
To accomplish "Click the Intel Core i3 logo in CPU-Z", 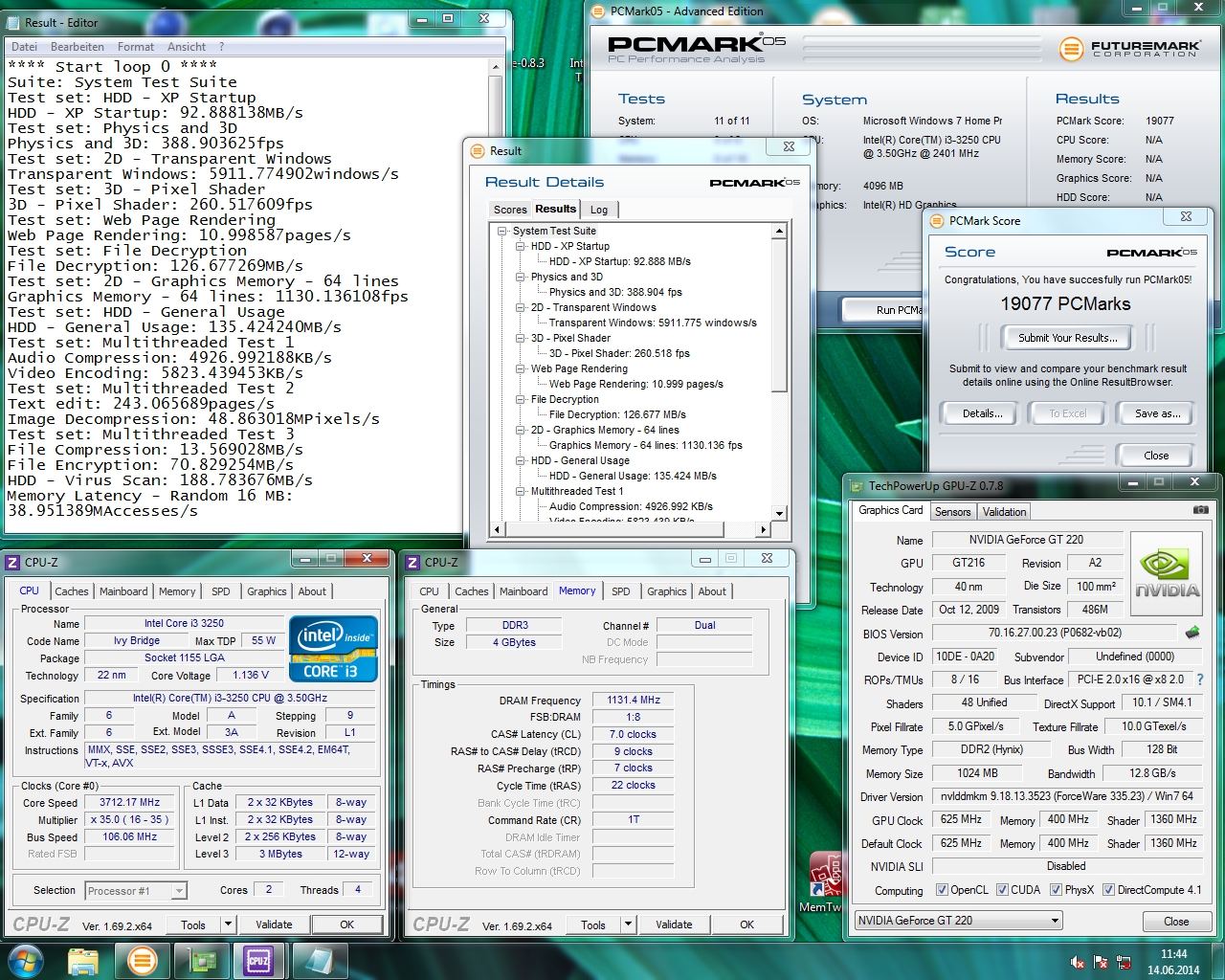I will (x=333, y=649).
